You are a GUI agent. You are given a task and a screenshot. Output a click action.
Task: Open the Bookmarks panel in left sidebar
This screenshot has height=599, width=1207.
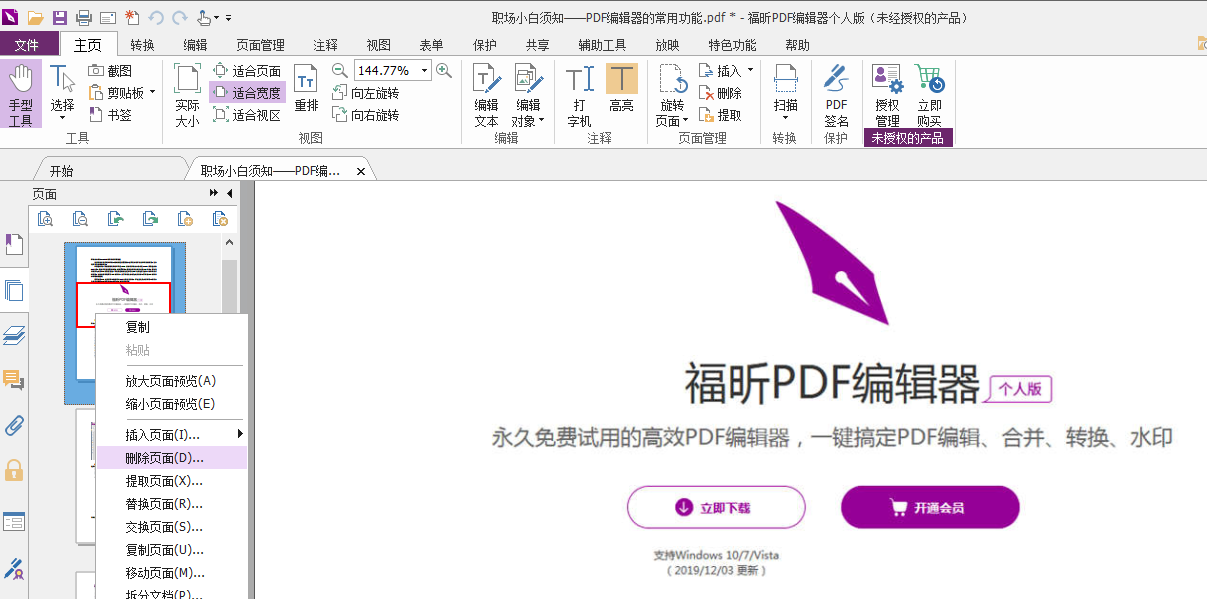pyautogui.click(x=14, y=244)
